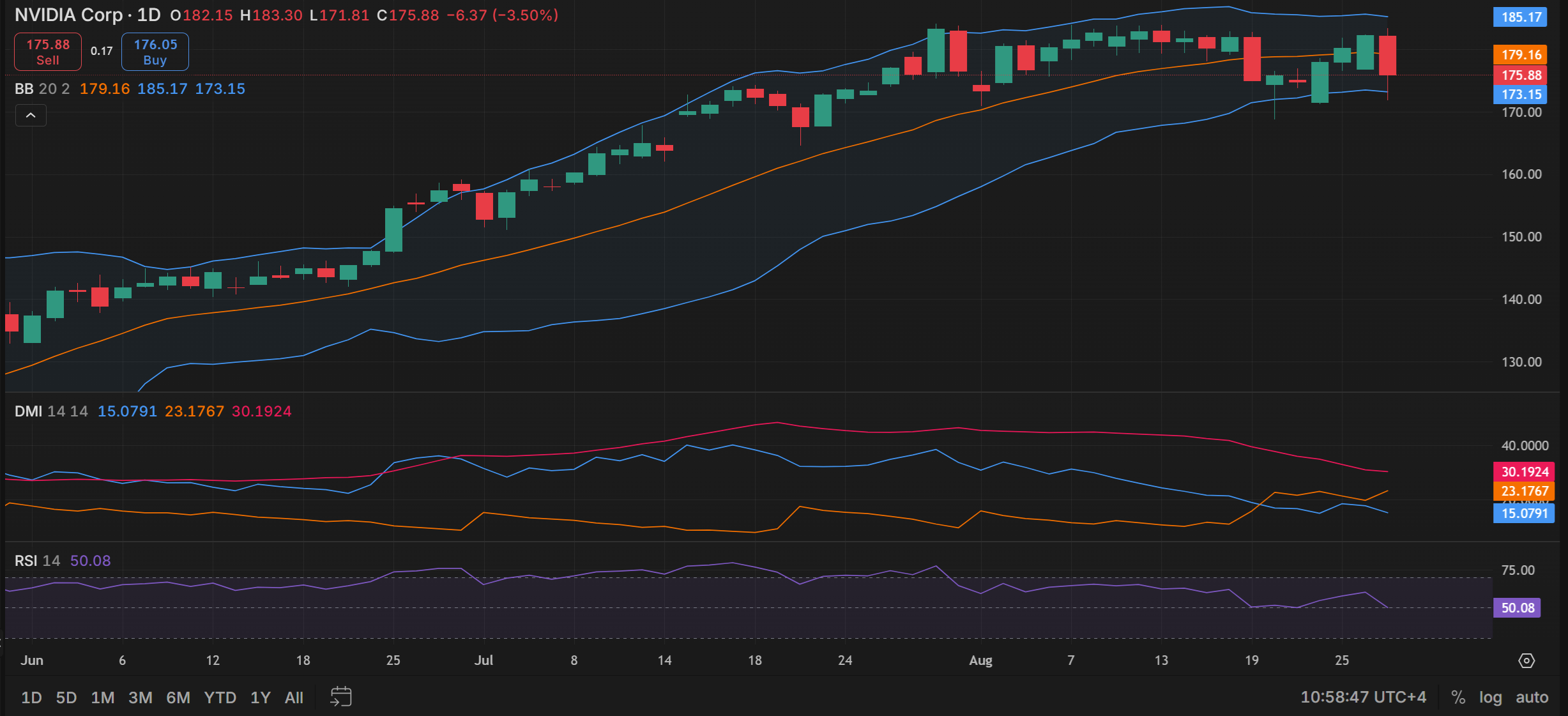Click the RSI 14 indicator legend
The image size is (1568, 716).
37,561
